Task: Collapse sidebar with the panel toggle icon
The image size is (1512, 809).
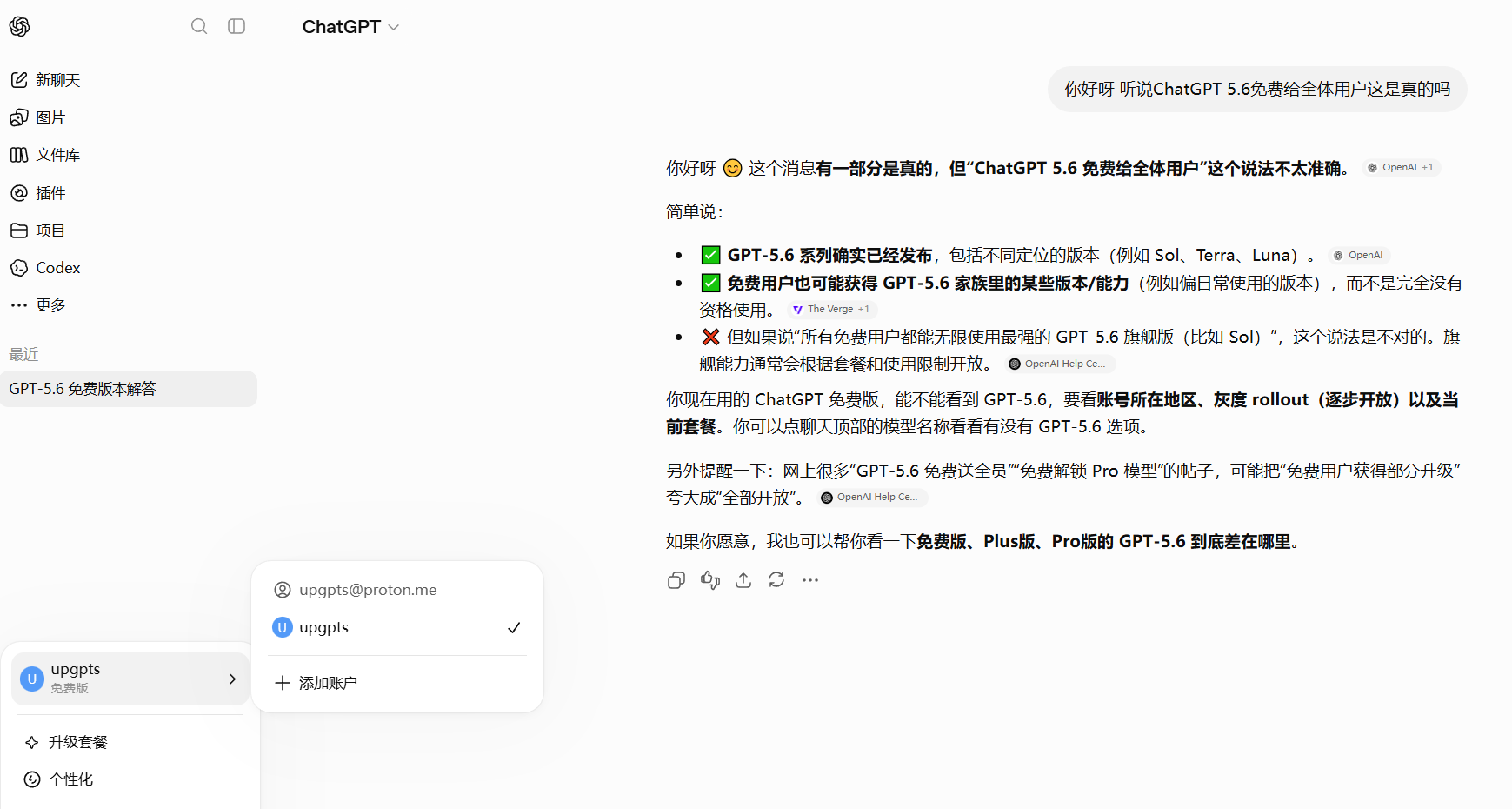Action: tap(236, 26)
